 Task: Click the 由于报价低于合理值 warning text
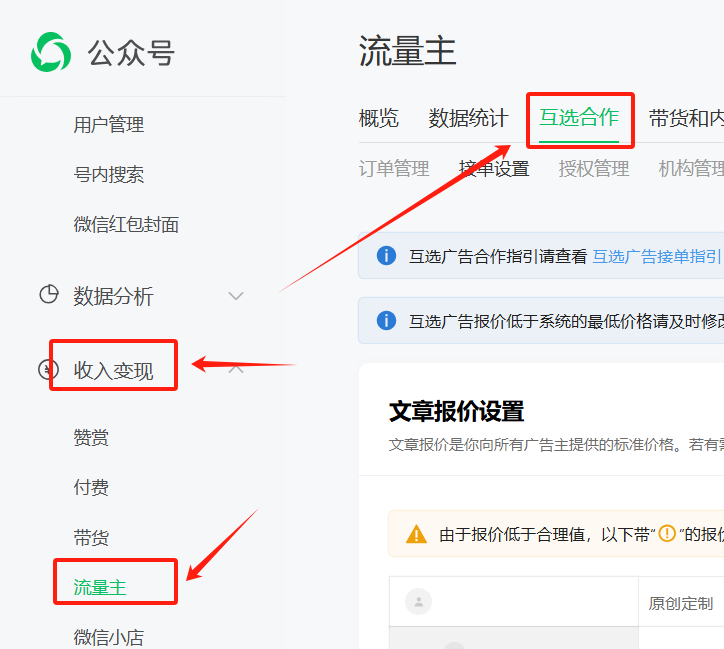coord(581,535)
